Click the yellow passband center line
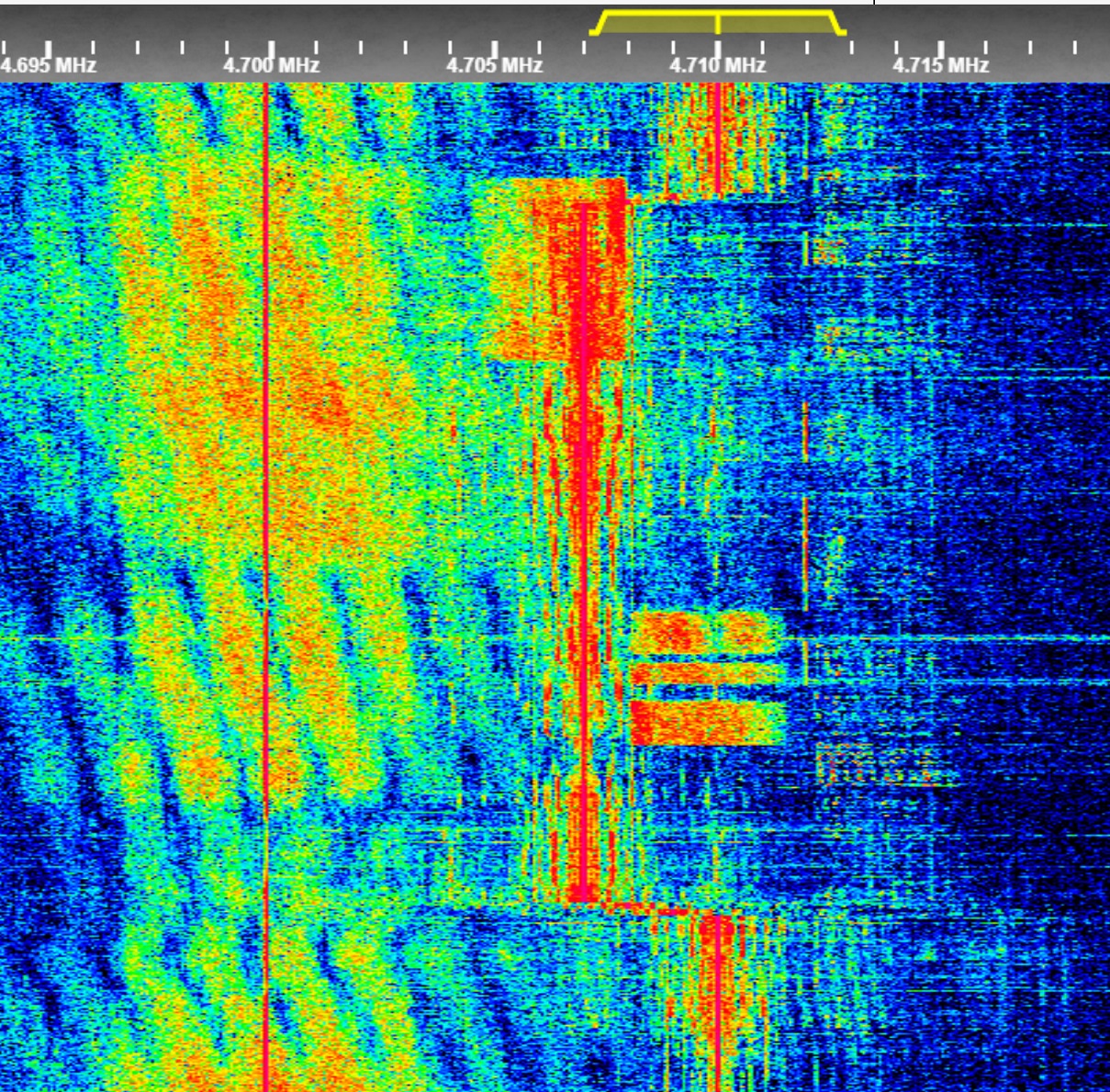The width and height of the screenshot is (1110, 1092). point(718,23)
